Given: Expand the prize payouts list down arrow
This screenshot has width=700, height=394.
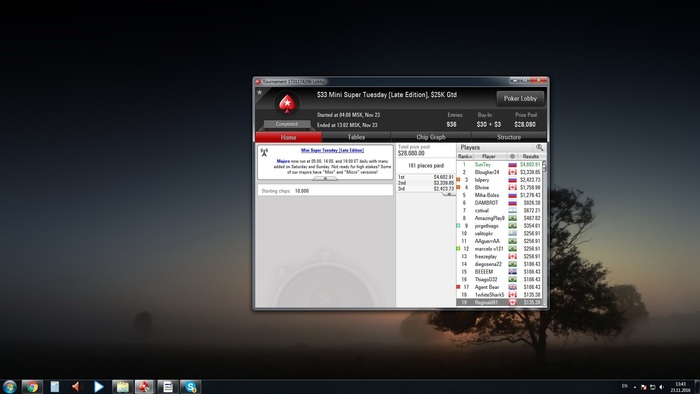Looking at the screenshot, I should point(448,194).
